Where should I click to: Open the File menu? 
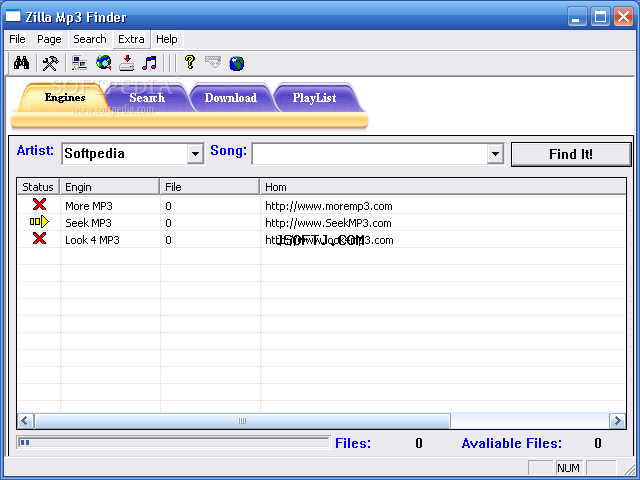(17, 39)
